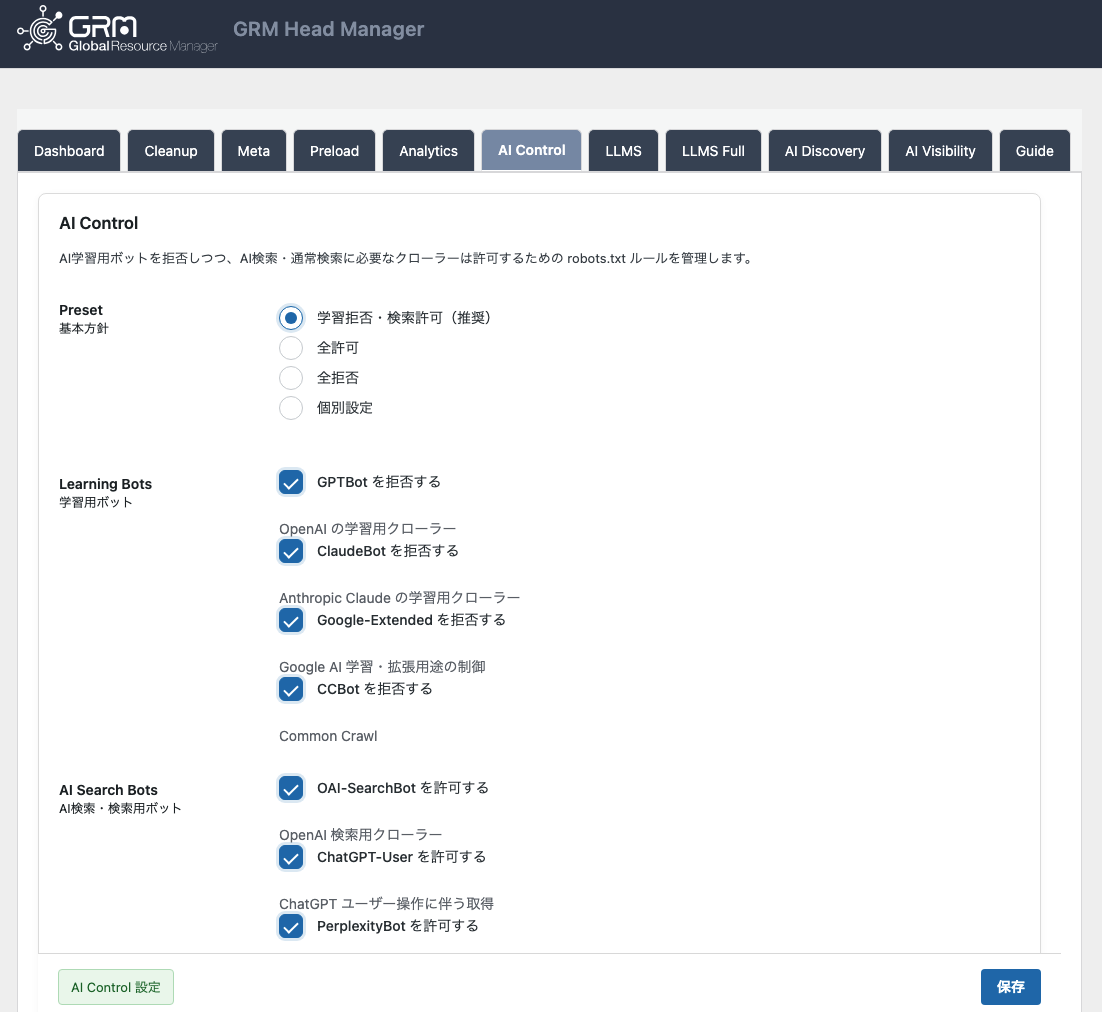This screenshot has height=1012, width=1102.
Task: Open the LLMS Full tab
Action: pos(713,151)
